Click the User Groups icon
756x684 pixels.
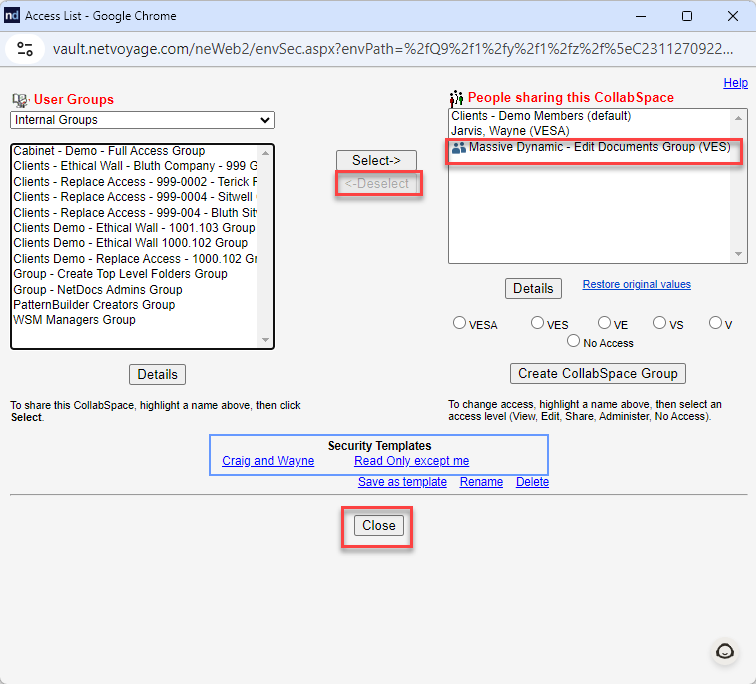[x=20, y=100]
